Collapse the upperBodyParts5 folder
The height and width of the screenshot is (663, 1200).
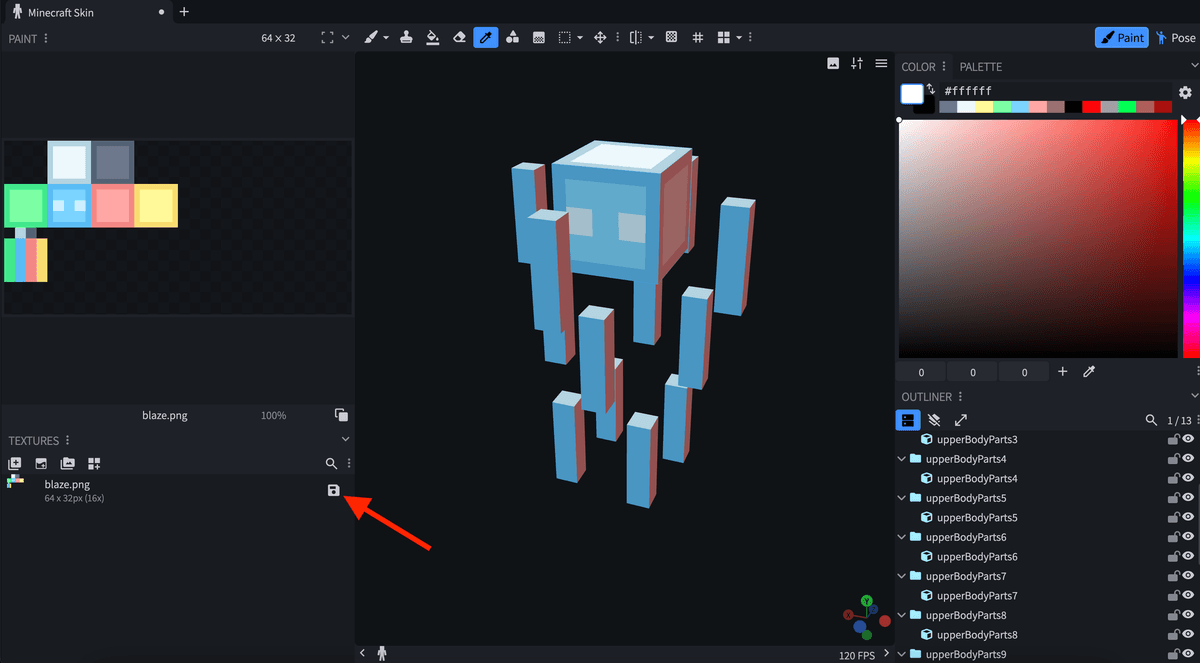pos(901,497)
